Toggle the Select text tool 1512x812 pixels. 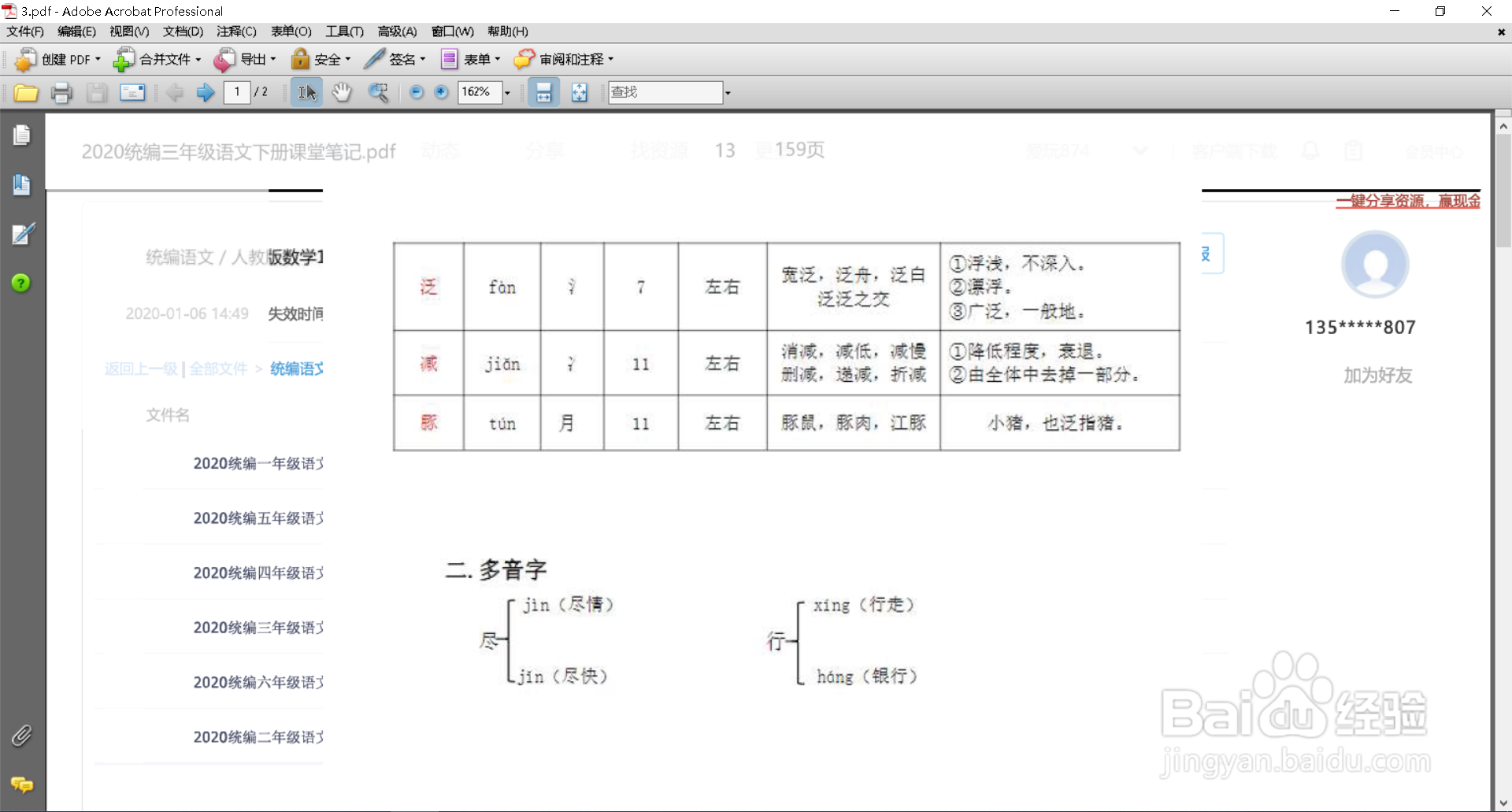(x=306, y=92)
